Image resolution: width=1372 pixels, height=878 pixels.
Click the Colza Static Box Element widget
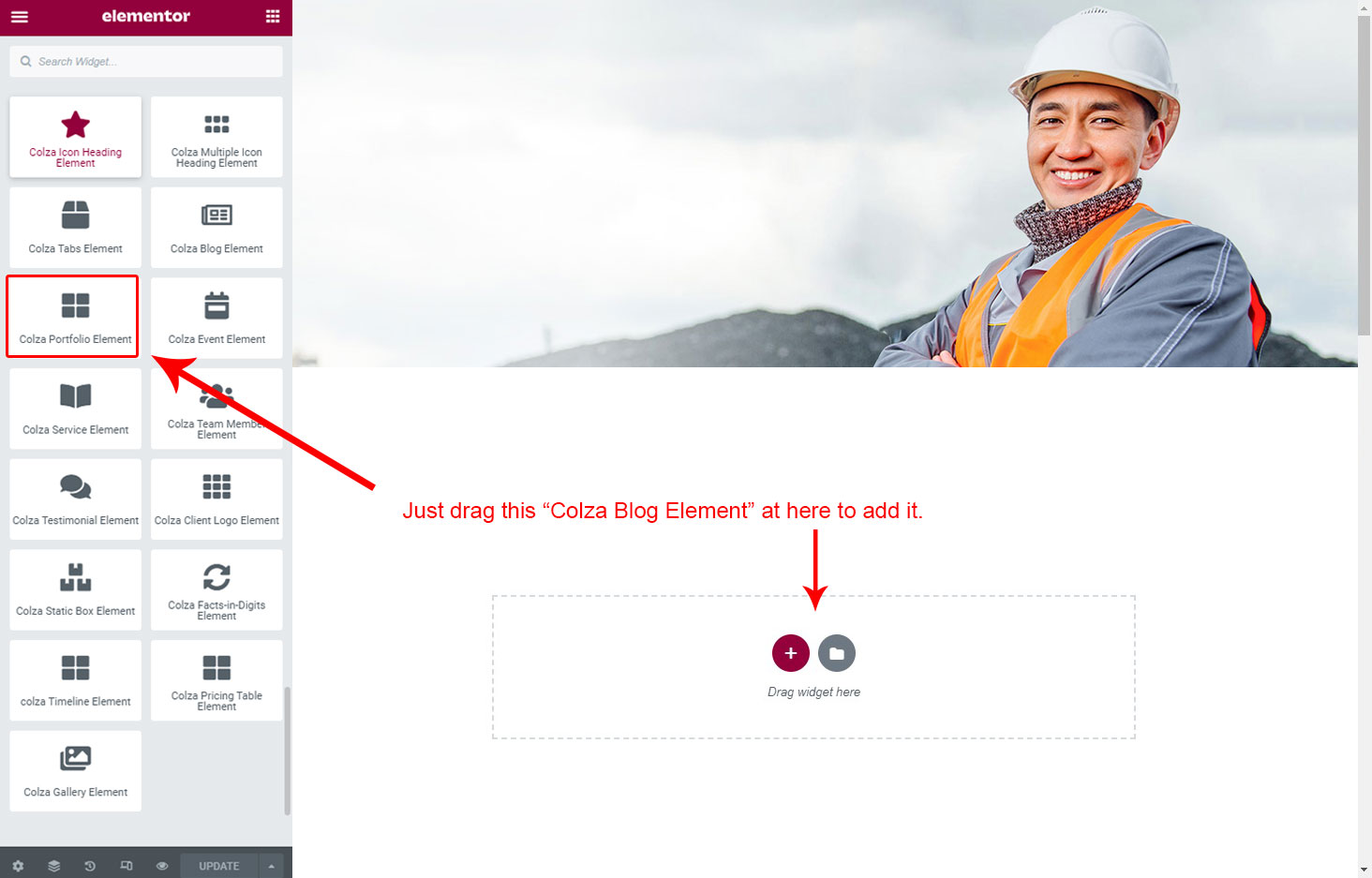coord(76,589)
